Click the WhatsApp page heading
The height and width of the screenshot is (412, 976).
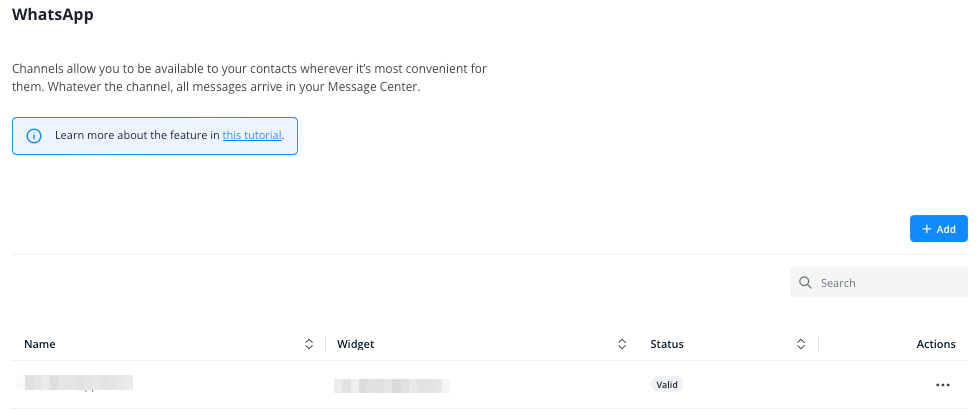pos(53,16)
